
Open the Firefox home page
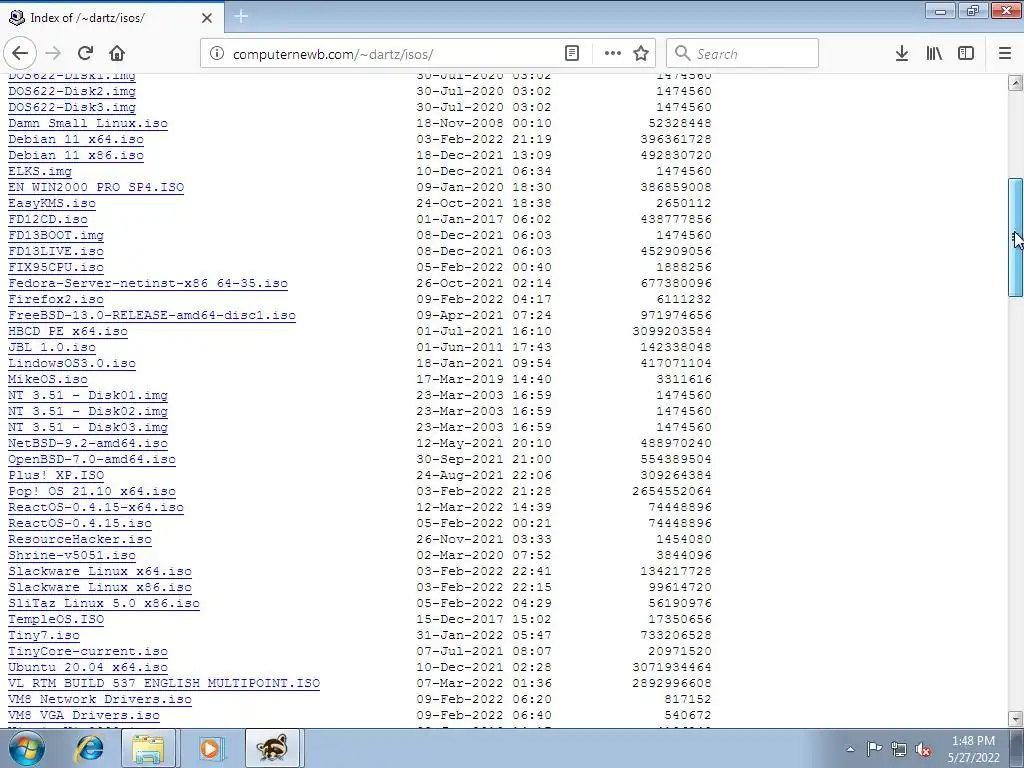pos(117,54)
